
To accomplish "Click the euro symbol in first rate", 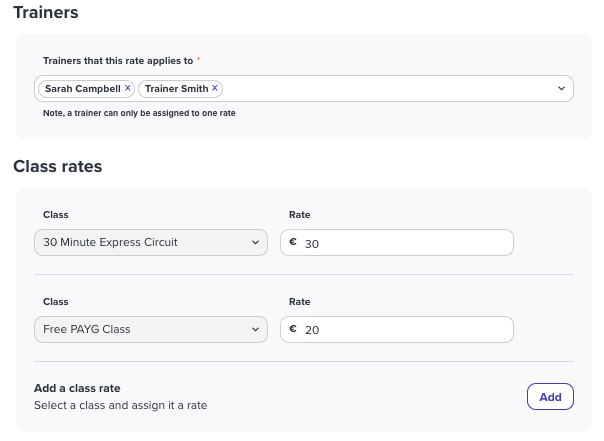I will (293, 242).
